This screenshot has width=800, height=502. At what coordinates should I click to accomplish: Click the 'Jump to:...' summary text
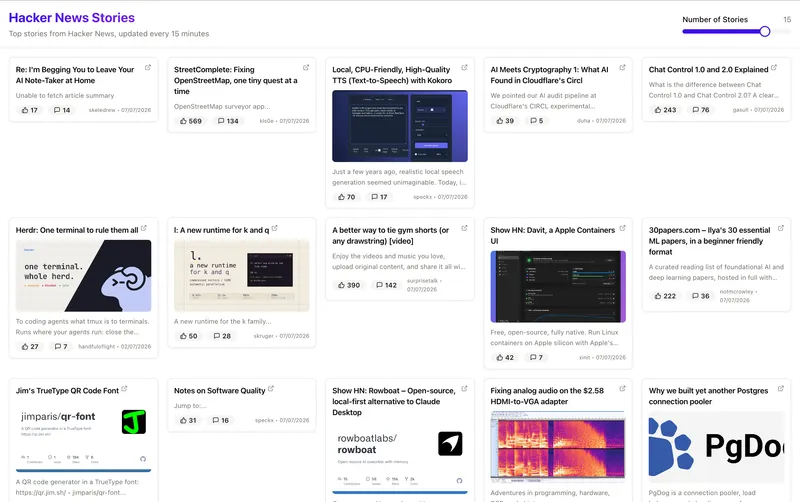click(190, 406)
